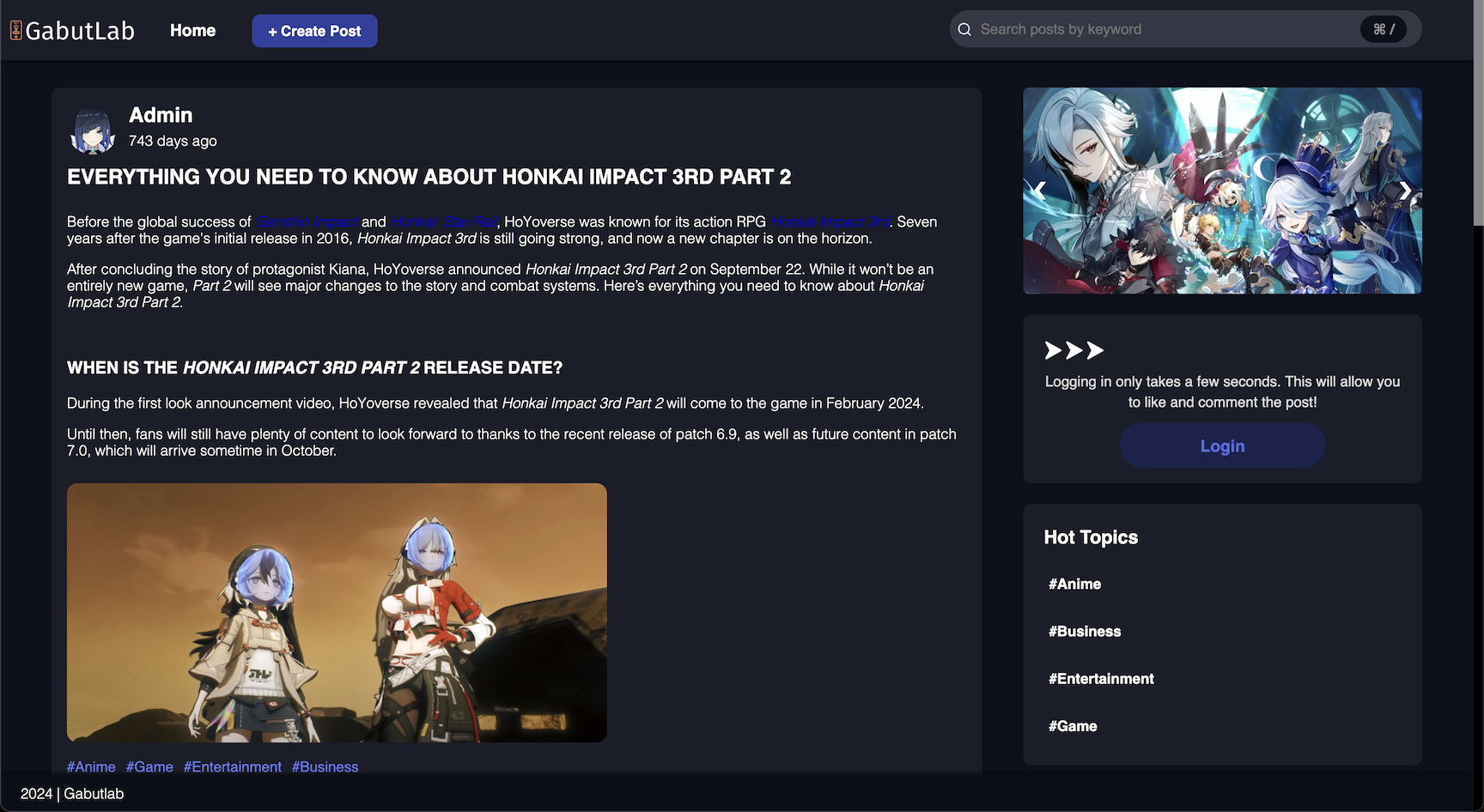Open the Honkai: Star Rail link
This screenshot has height=812, width=1484.
[x=444, y=221]
